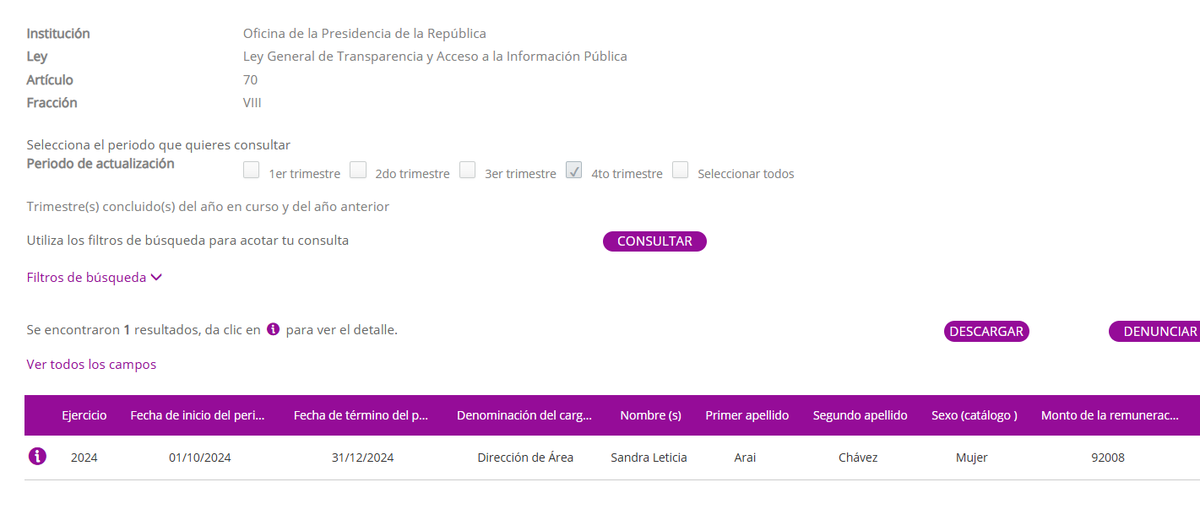Select the 31/12/2024 date cell
Viewport: 1200px width, 520px height.
coord(363,458)
